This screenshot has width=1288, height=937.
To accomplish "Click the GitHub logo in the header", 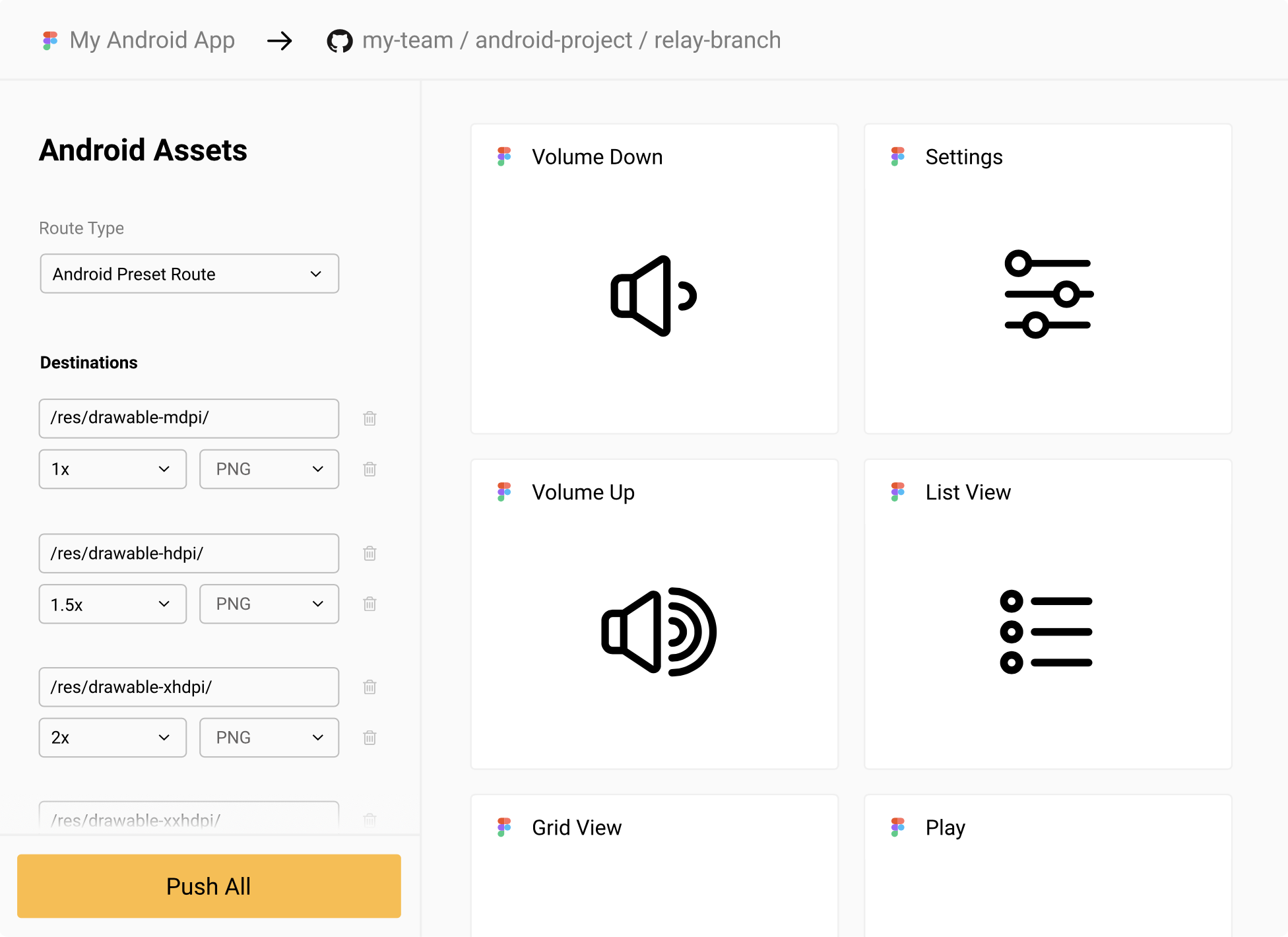I will click(x=340, y=41).
